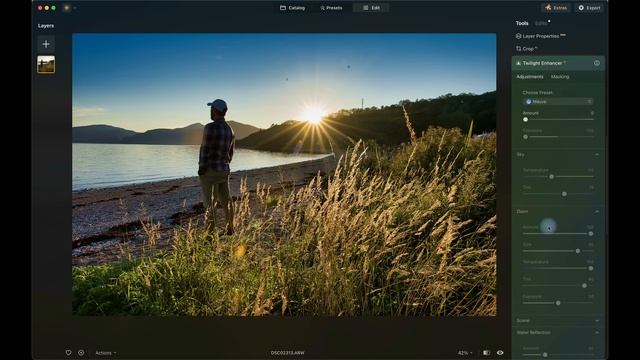Toggle the before/after compare icon
The image size is (640, 360).
(x=487, y=353)
